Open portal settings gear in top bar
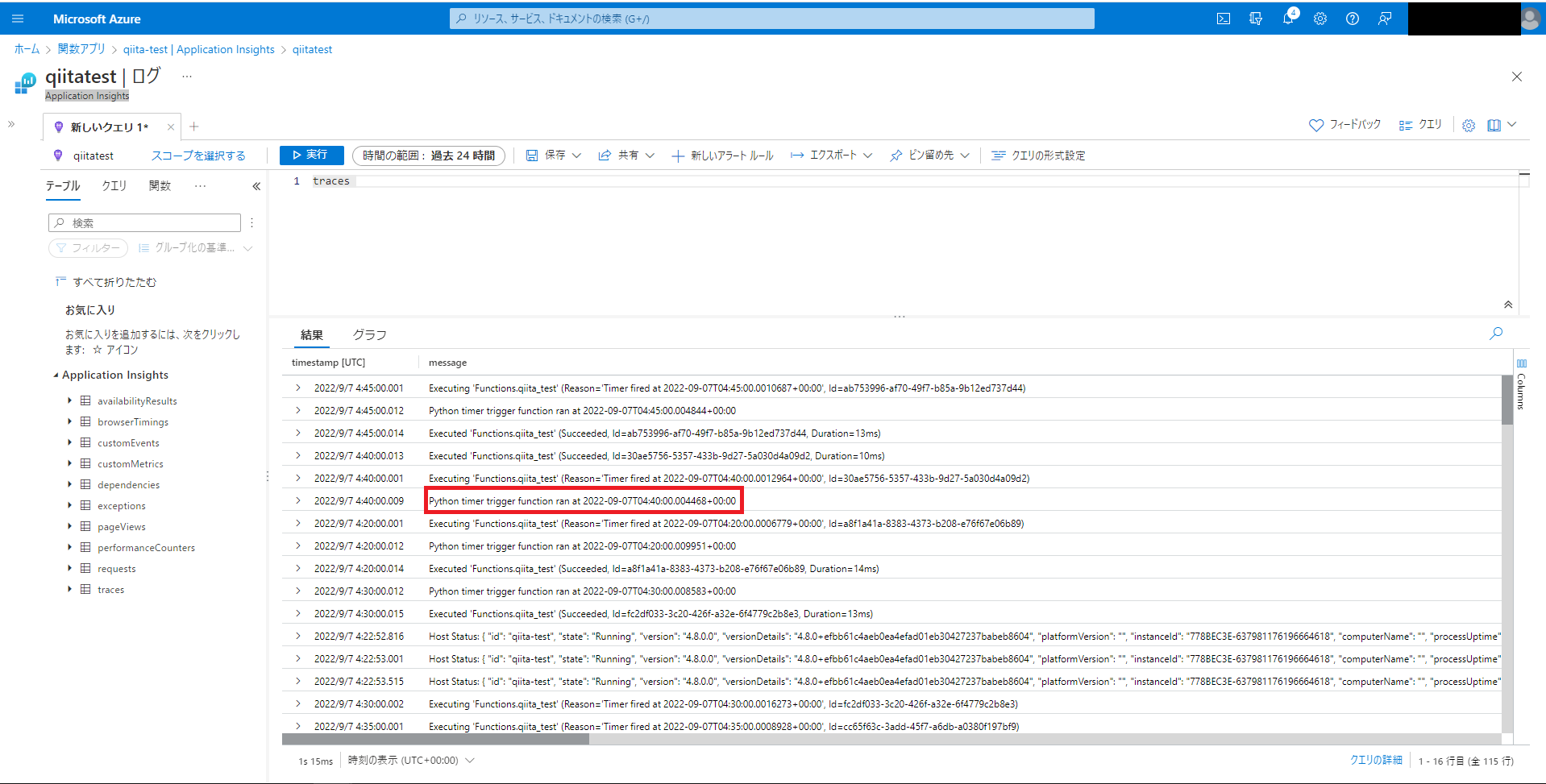The image size is (1546, 784). (x=1320, y=19)
